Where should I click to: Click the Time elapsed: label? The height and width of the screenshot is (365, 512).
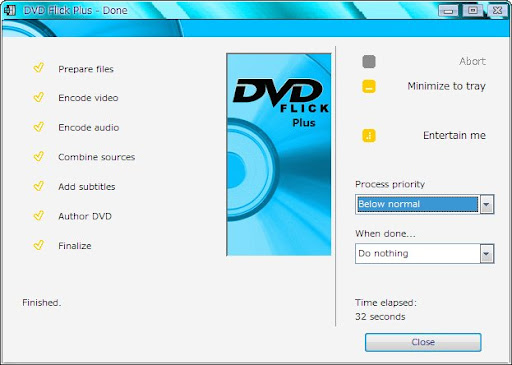point(386,303)
